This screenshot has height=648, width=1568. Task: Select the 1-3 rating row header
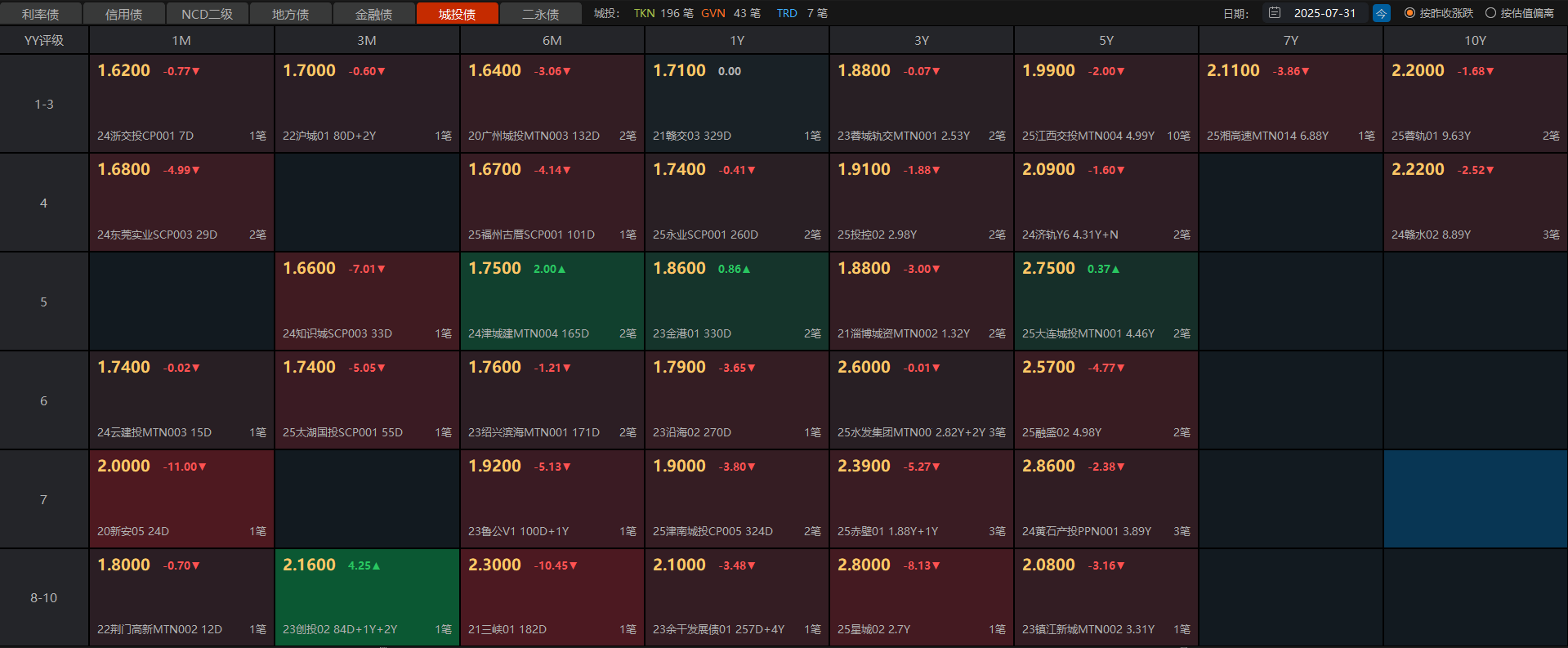[x=44, y=104]
